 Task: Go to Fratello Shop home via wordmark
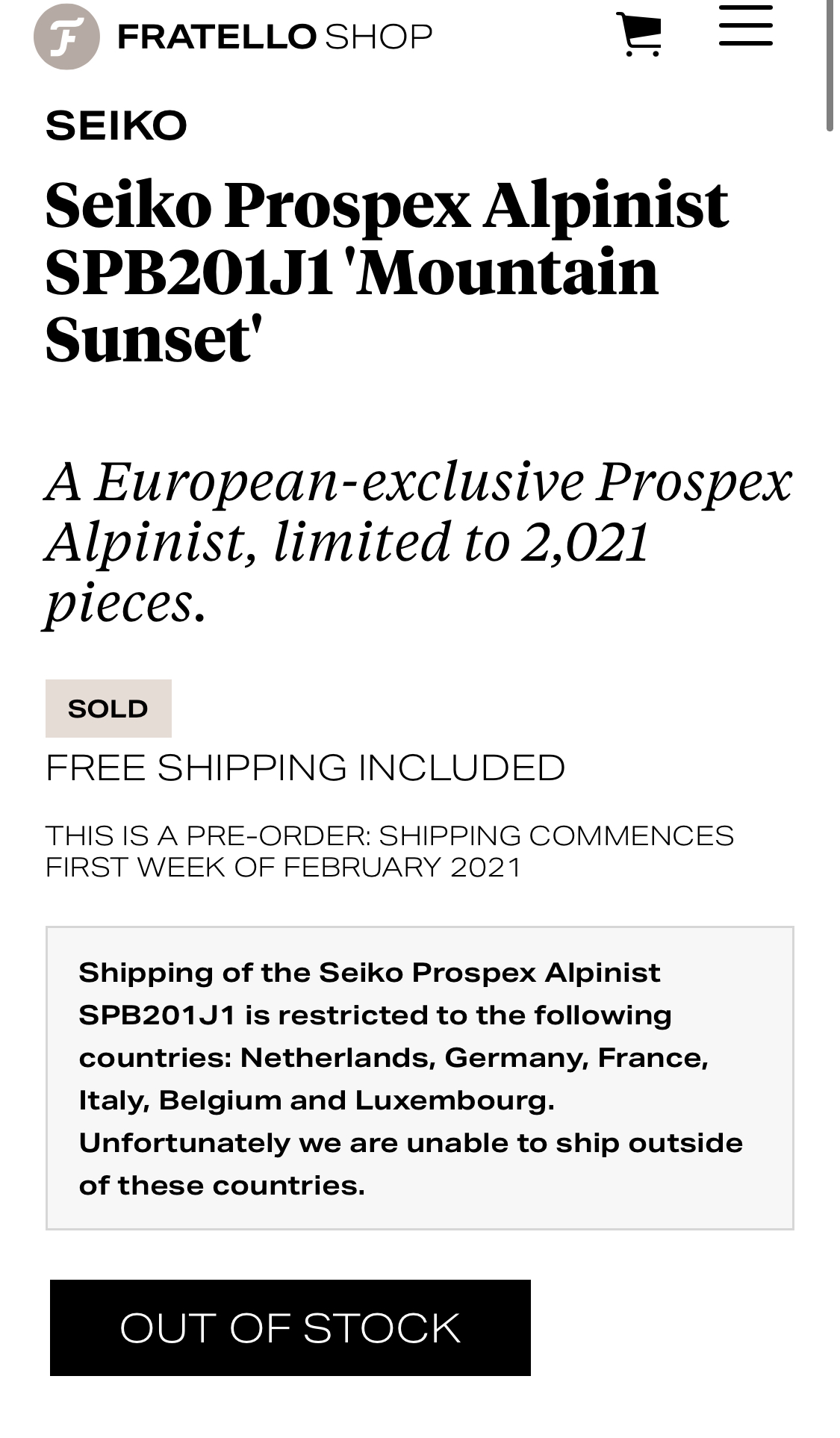(275, 37)
